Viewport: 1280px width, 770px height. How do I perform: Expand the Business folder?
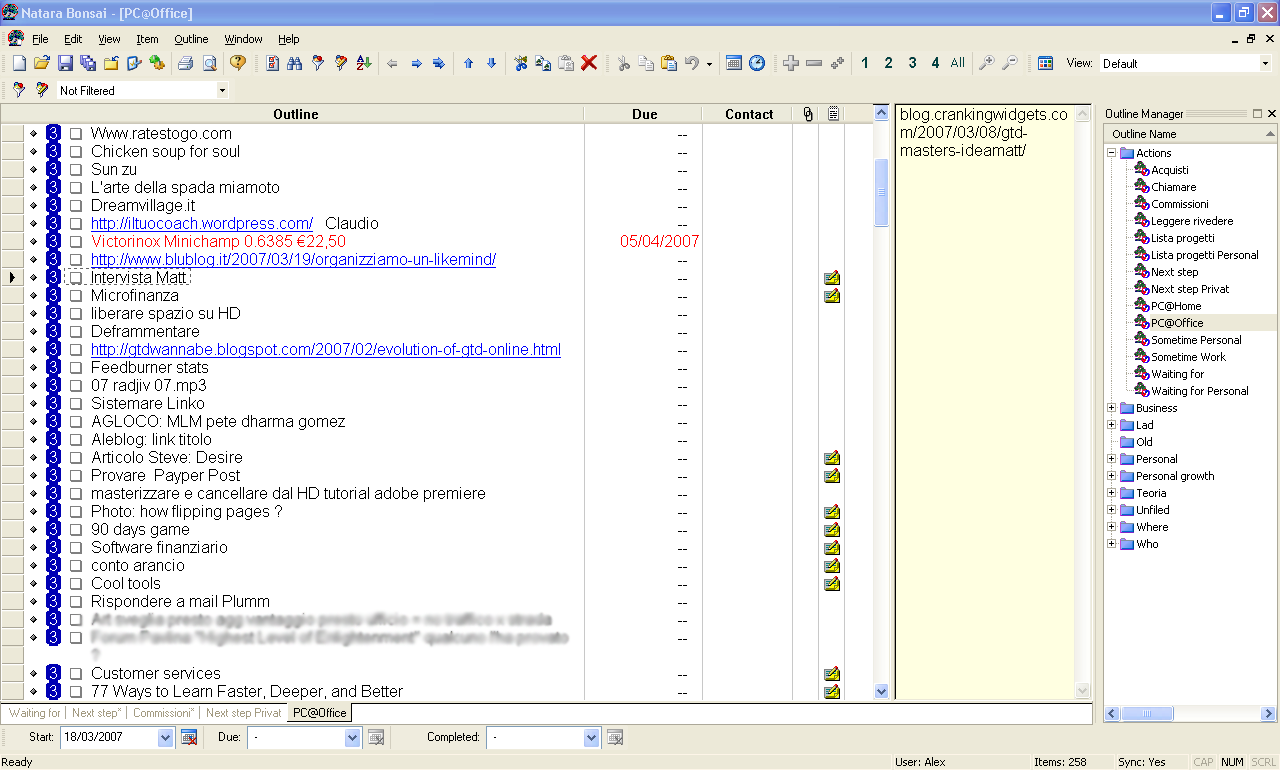click(x=1111, y=408)
